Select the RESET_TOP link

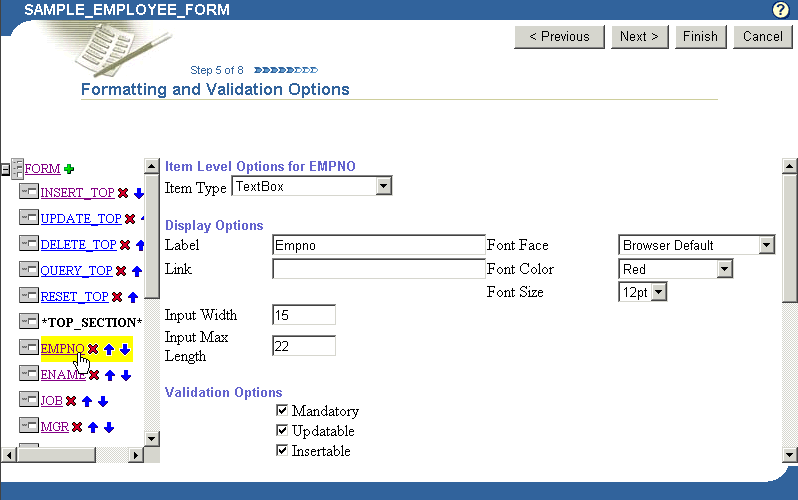[74, 296]
